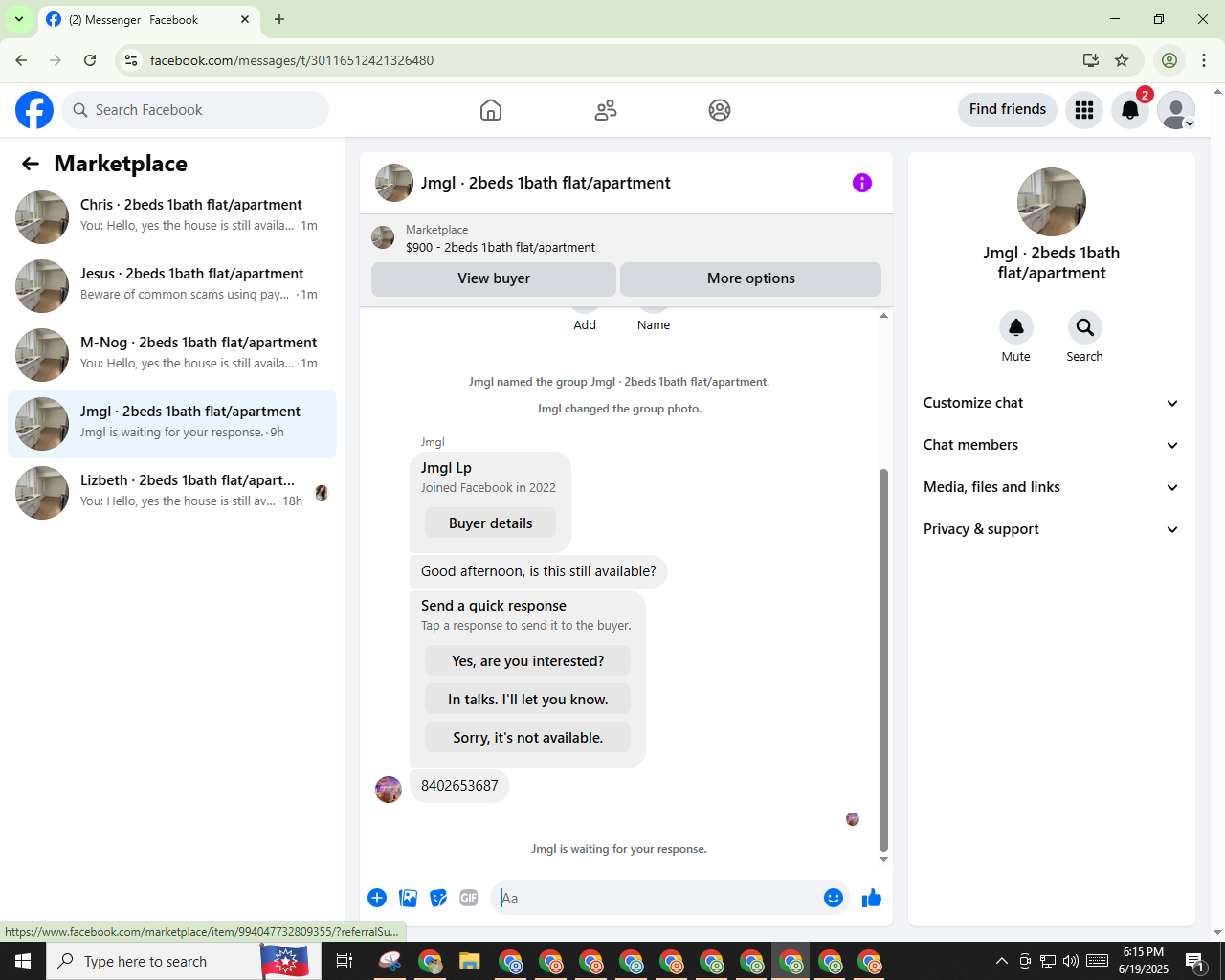This screenshot has height=980, width=1225.
Task: Open Lizbeth 2beds 1bath conversation
Action: click(x=172, y=492)
